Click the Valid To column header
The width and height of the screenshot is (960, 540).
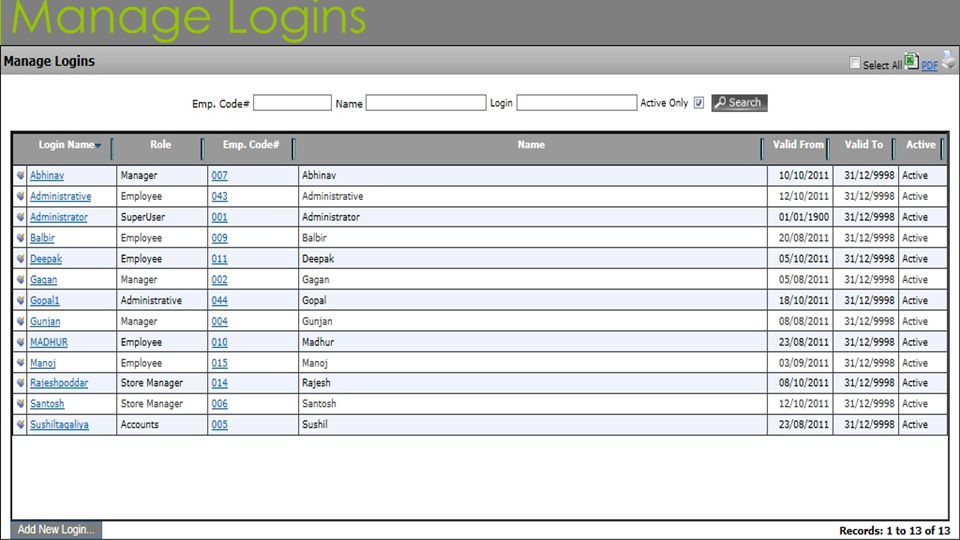pos(864,145)
